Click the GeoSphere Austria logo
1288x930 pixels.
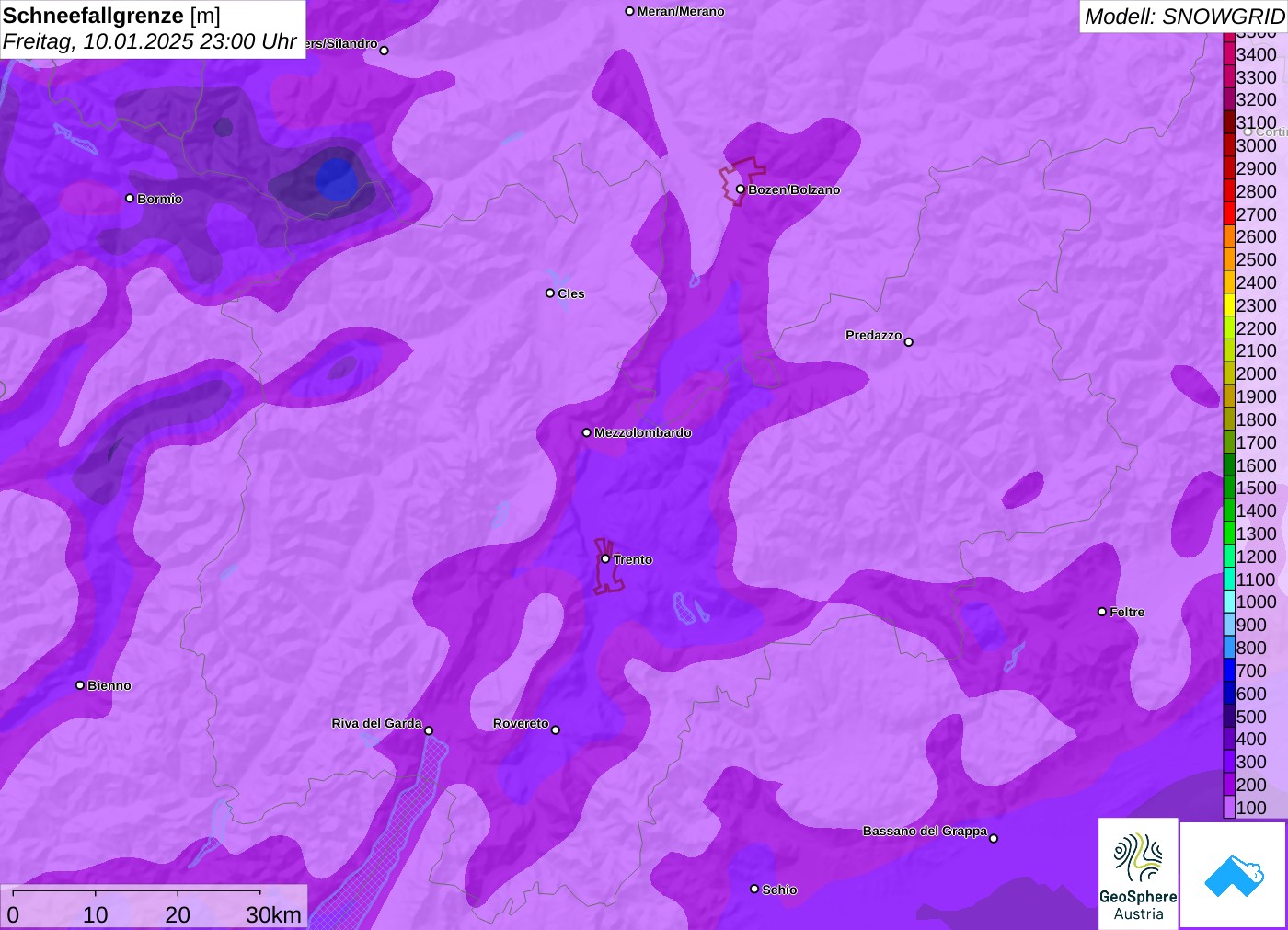click(x=1138, y=874)
